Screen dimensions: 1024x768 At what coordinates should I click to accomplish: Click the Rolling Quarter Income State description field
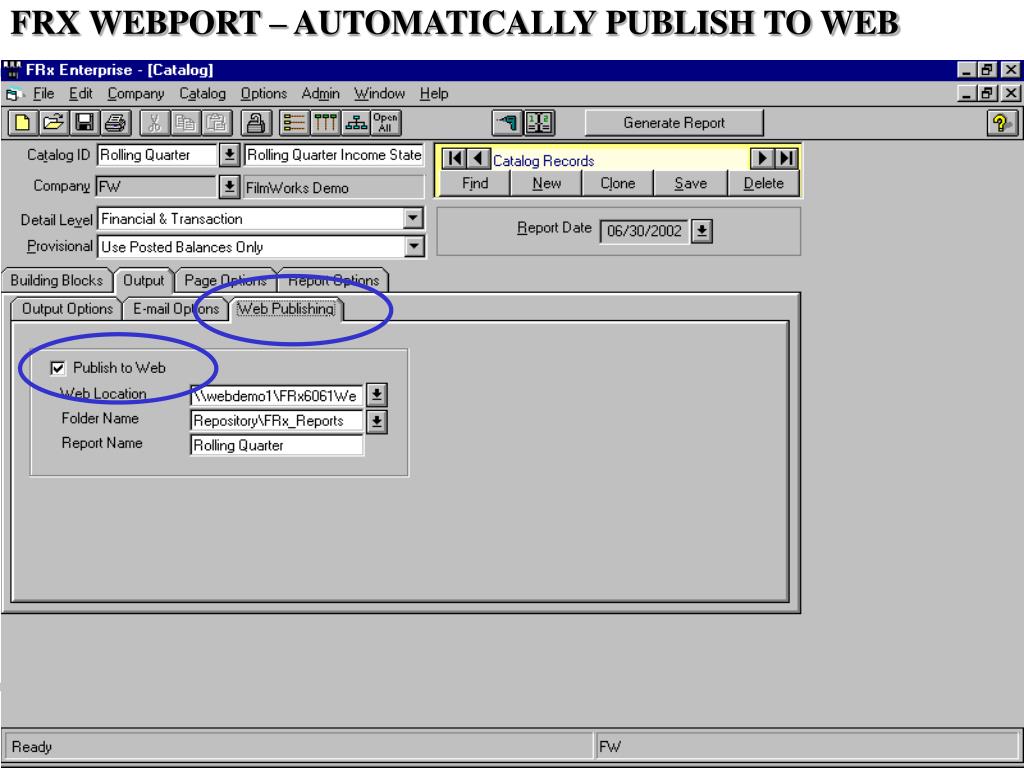click(334, 155)
